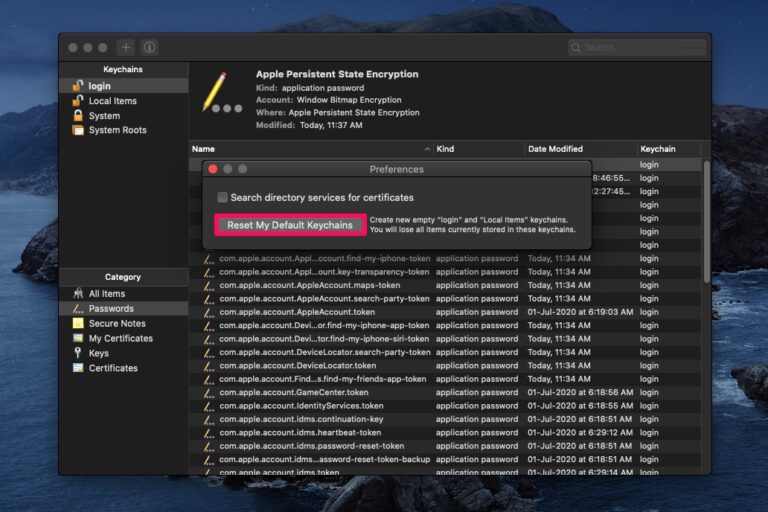The width and height of the screenshot is (768, 512).
Task: Select Passwords category
Action: 111,309
